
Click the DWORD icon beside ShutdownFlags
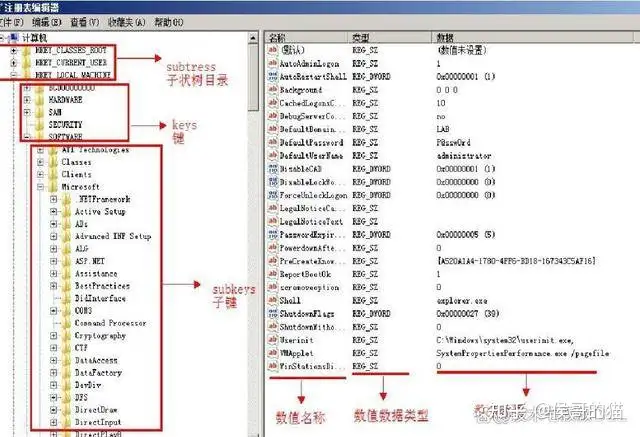273,313
